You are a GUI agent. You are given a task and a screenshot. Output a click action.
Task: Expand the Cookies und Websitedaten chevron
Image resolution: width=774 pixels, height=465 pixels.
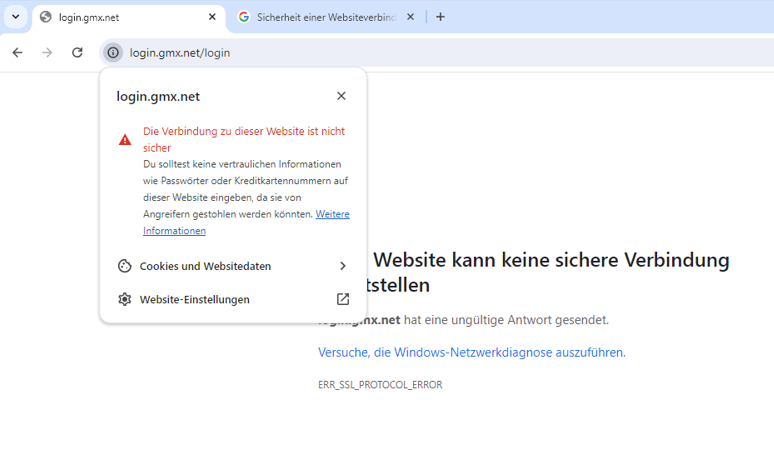tap(343, 266)
